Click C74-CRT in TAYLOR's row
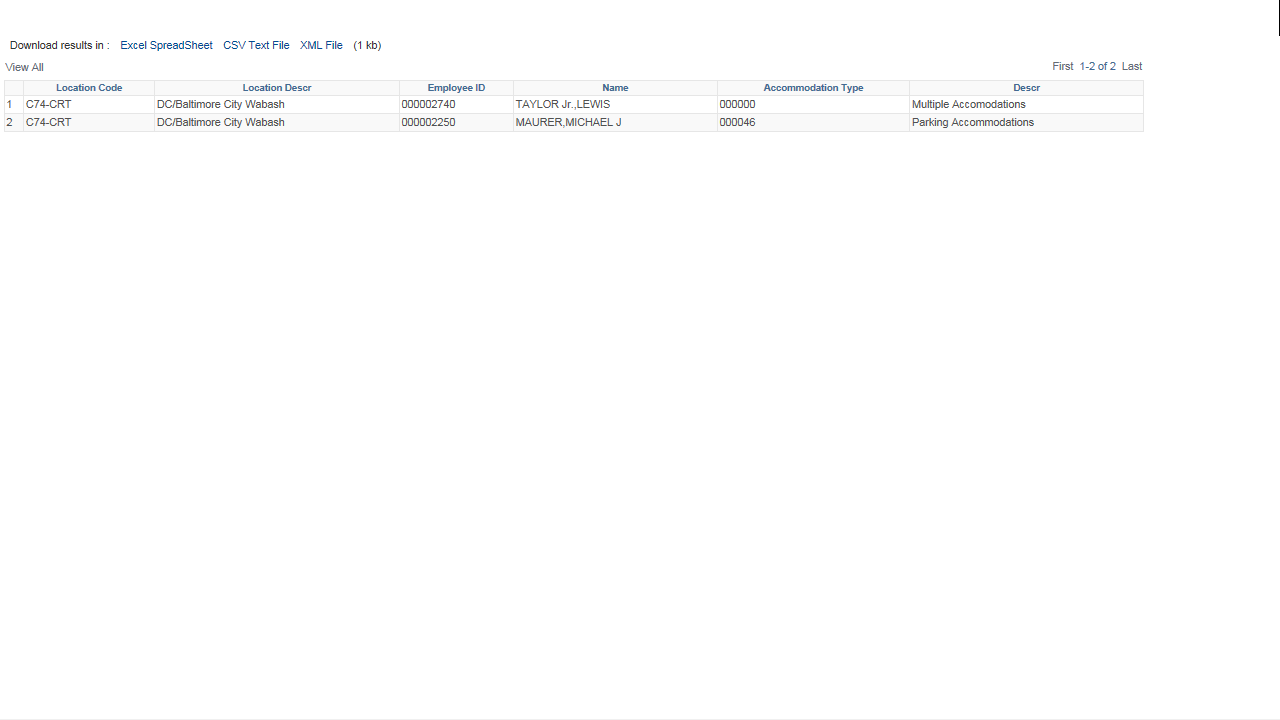The image size is (1280, 720). tap(48, 104)
